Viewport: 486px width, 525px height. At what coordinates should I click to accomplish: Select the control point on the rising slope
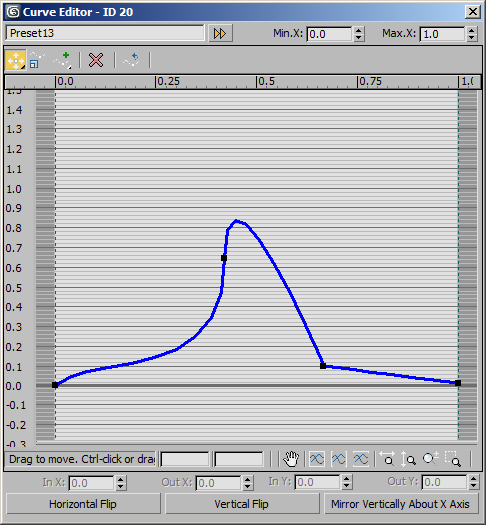pyautogui.click(x=224, y=258)
